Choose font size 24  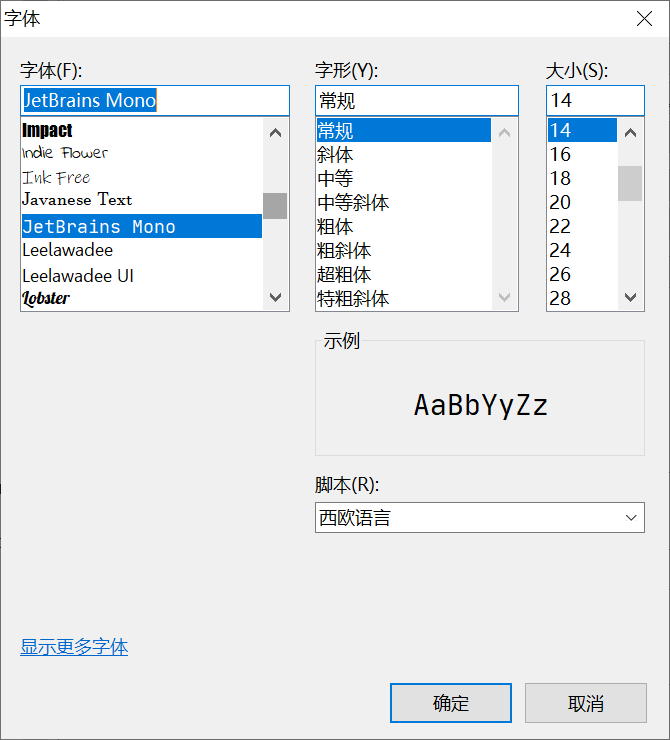pyautogui.click(x=560, y=250)
